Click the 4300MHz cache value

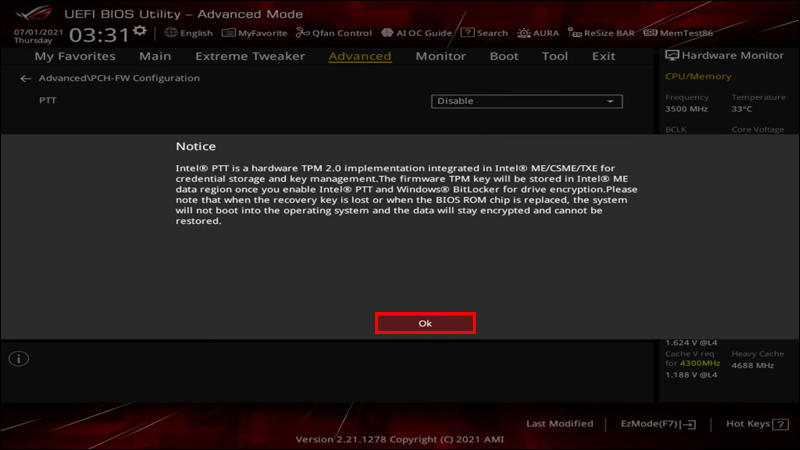(x=699, y=363)
